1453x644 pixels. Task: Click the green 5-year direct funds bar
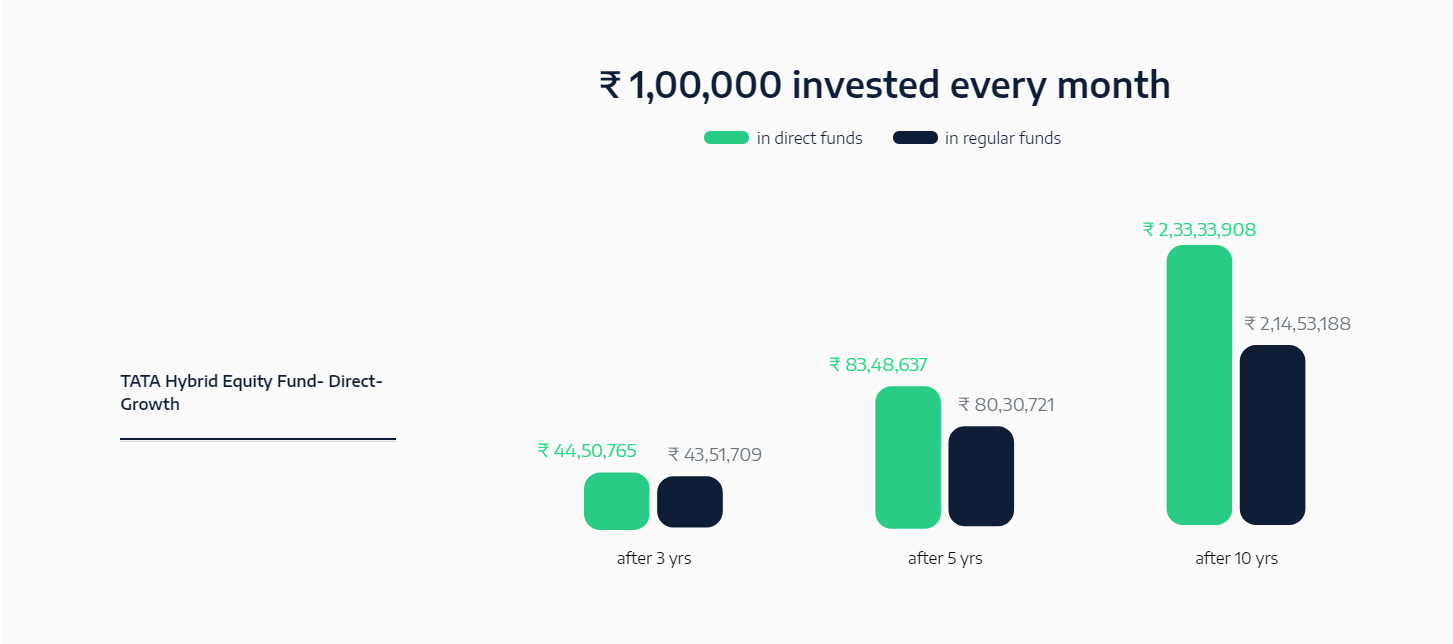click(x=908, y=457)
